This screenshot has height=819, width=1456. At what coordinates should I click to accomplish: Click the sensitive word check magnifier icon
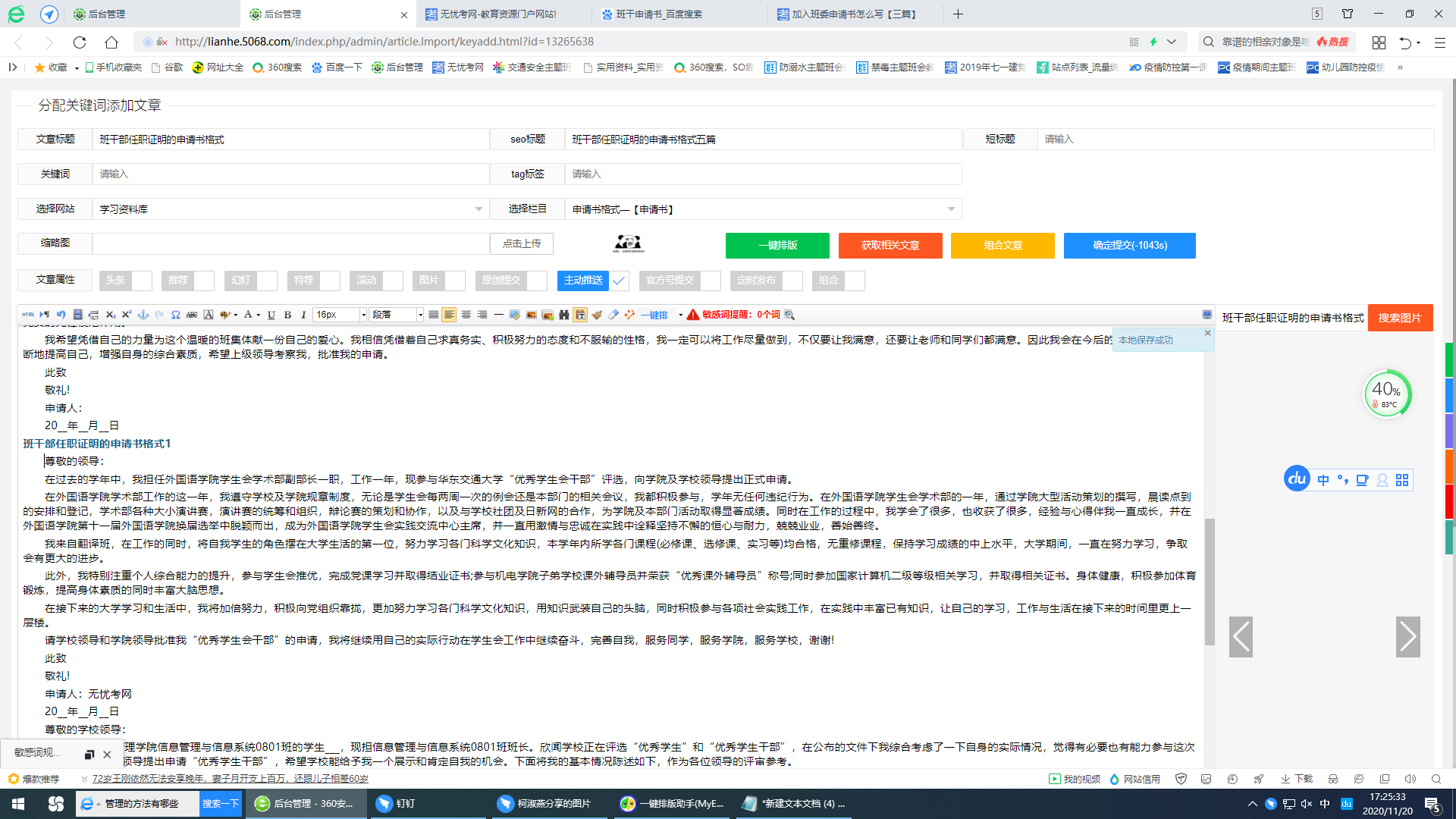point(789,315)
